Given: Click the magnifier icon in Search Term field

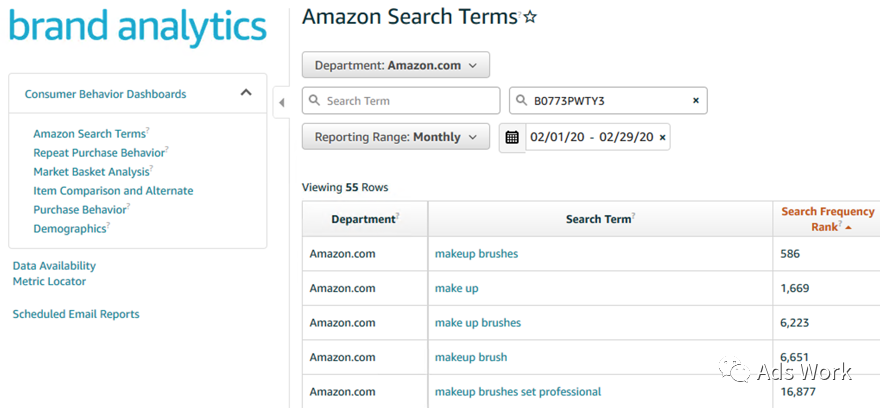Looking at the screenshot, I should pyautogui.click(x=314, y=101).
